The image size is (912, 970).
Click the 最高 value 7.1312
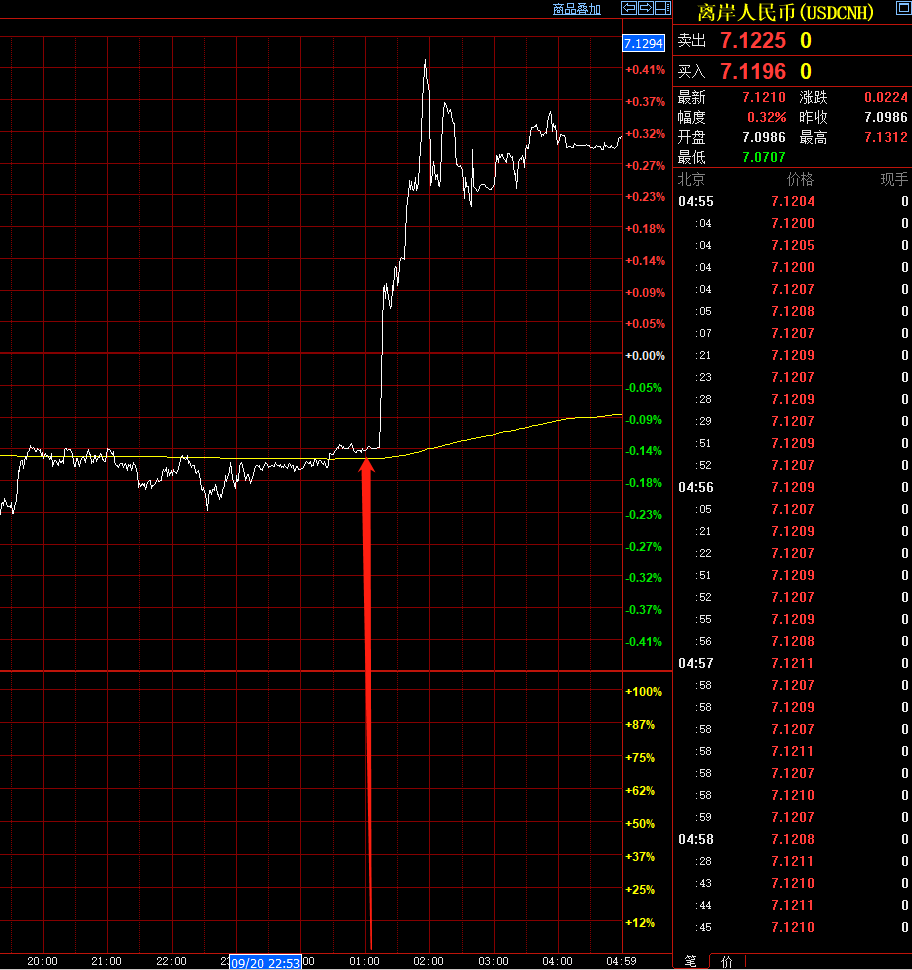click(x=885, y=137)
